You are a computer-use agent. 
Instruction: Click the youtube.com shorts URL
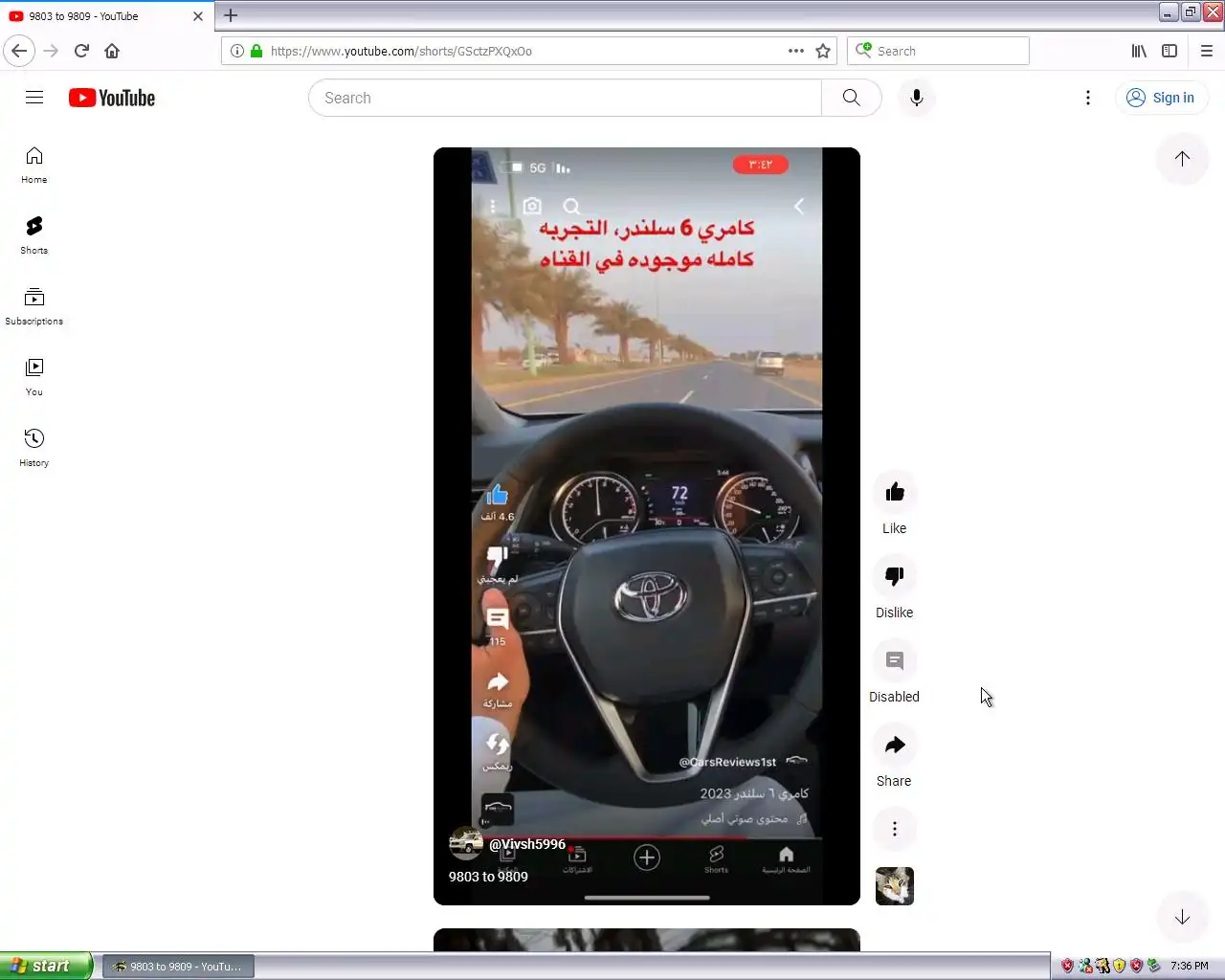click(401, 51)
